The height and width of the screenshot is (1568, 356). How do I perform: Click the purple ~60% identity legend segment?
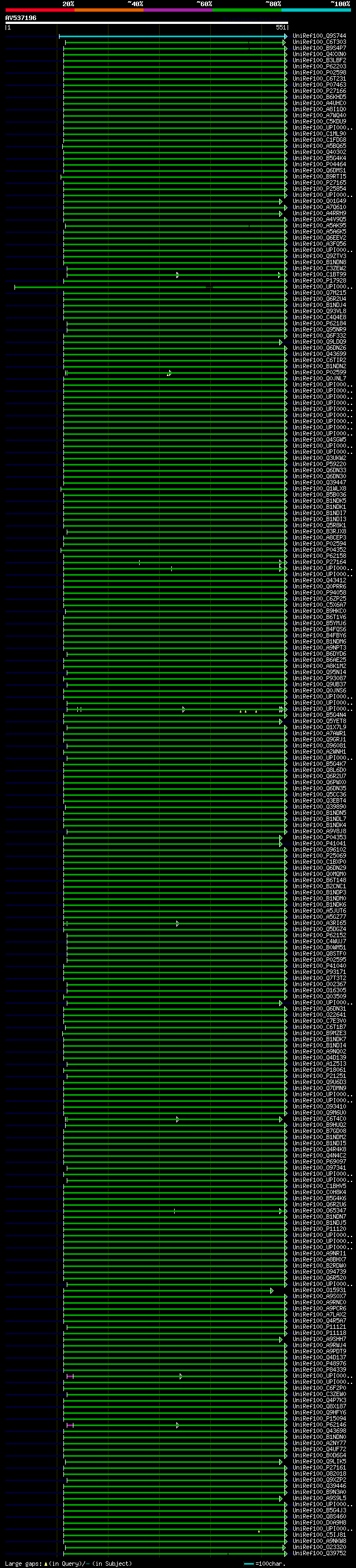tap(177, 10)
